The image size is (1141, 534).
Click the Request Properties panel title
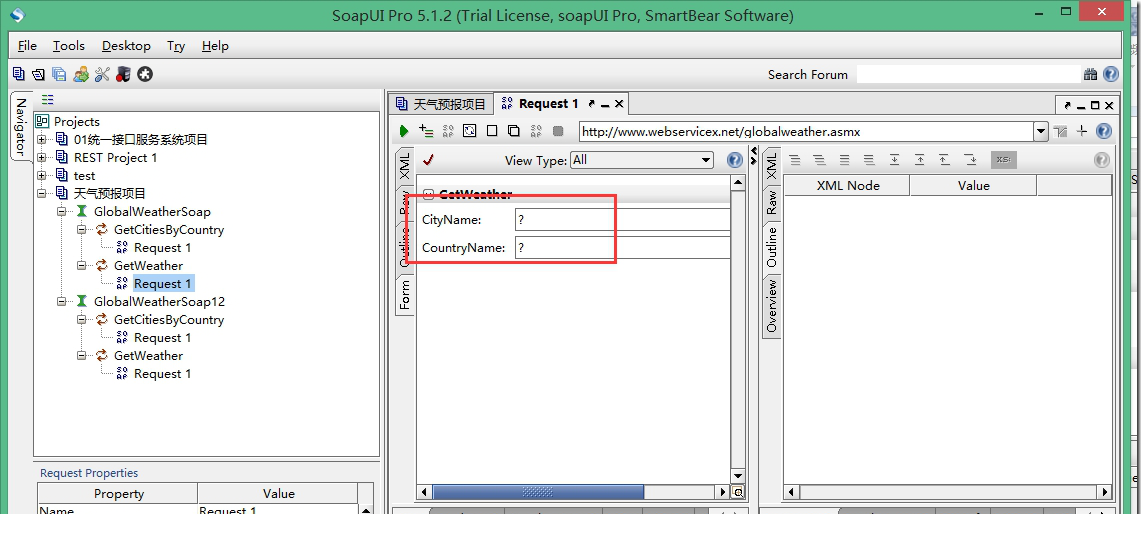pyautogui.click(x=89, y=473)
